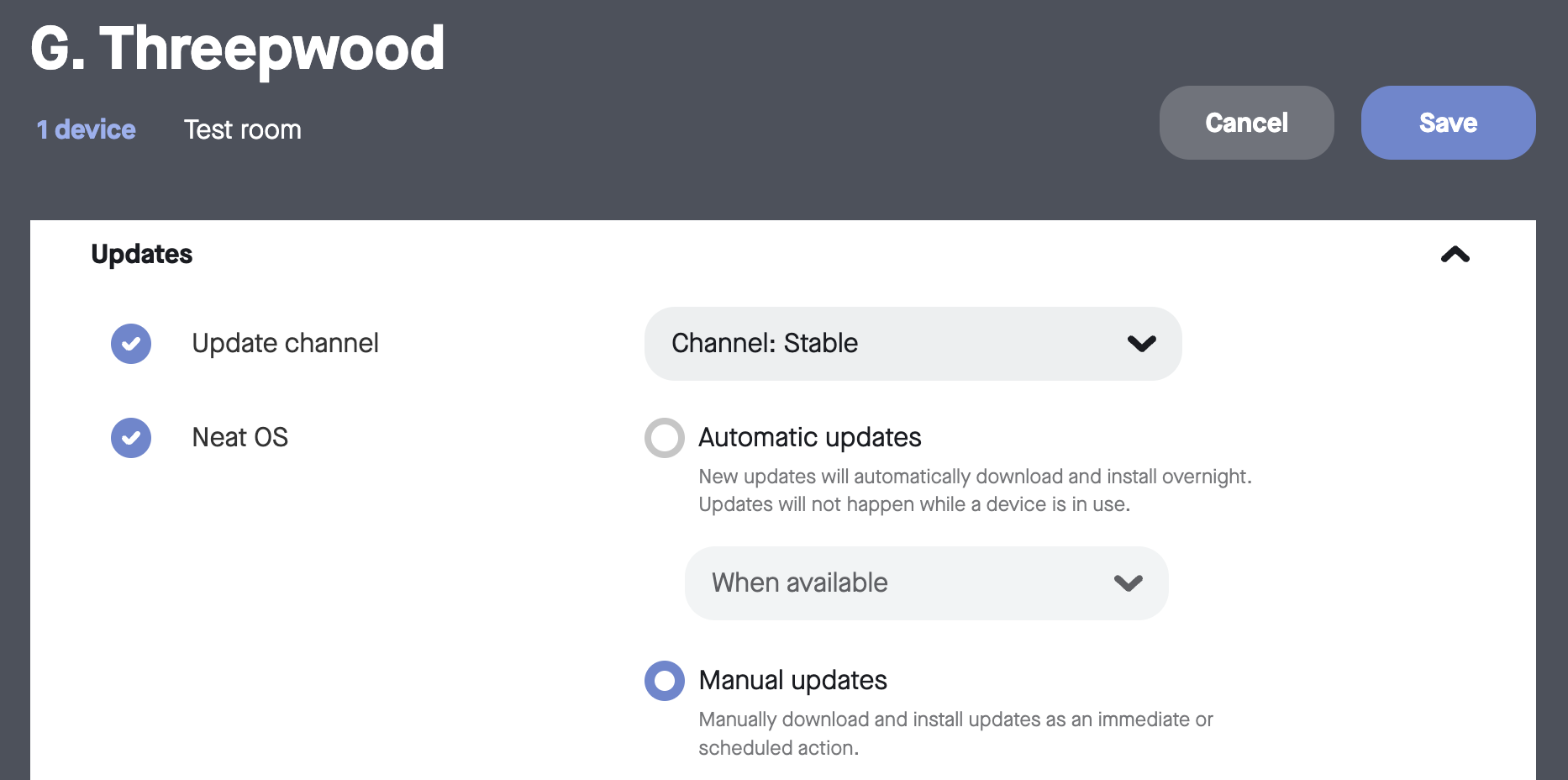The width and height of the screenshot is (1568, 780).
Task: Open the Channel: Stable dropdown
Action: 913,344
